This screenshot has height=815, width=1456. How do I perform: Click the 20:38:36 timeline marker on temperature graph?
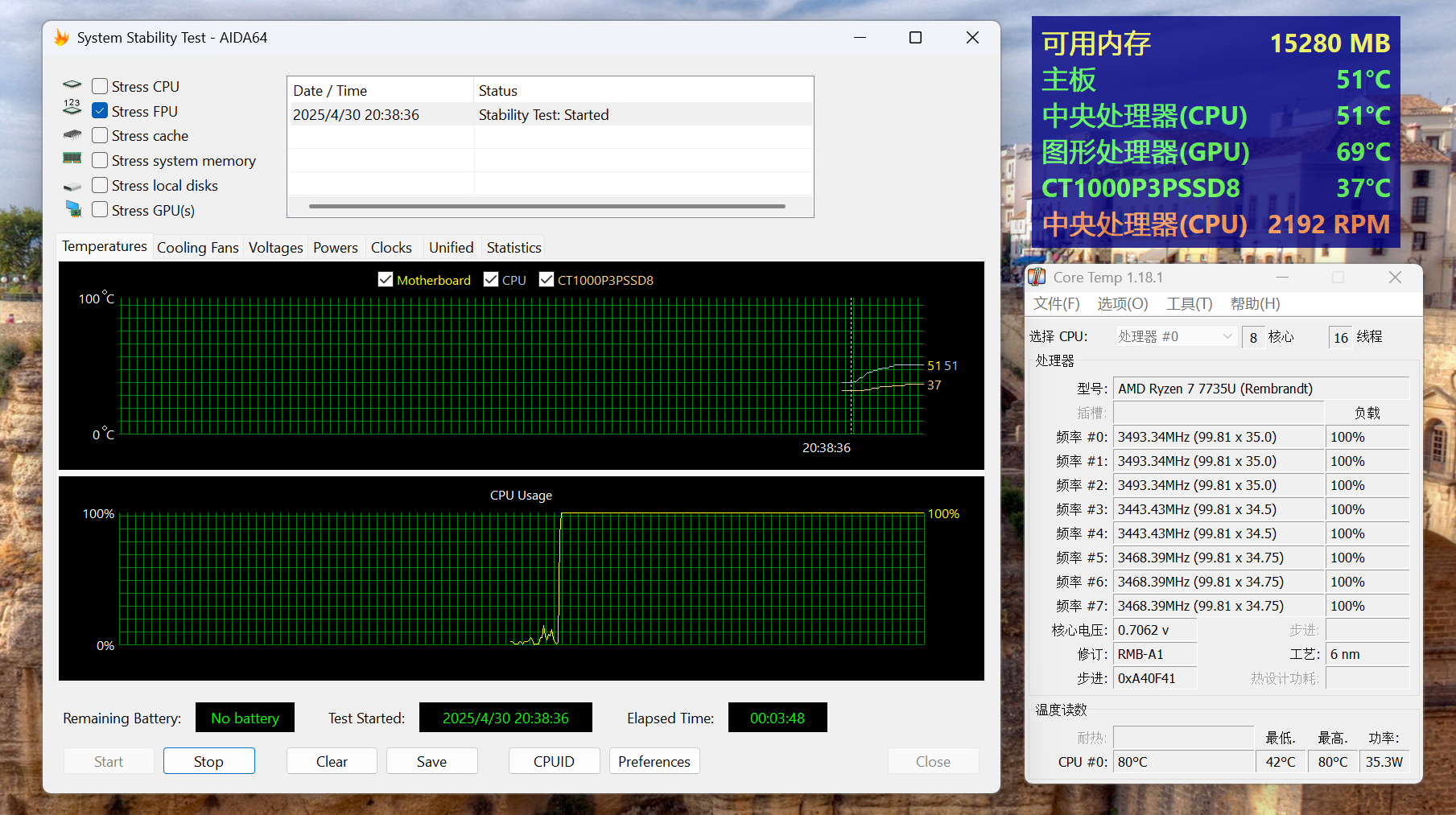click(827, 447)
